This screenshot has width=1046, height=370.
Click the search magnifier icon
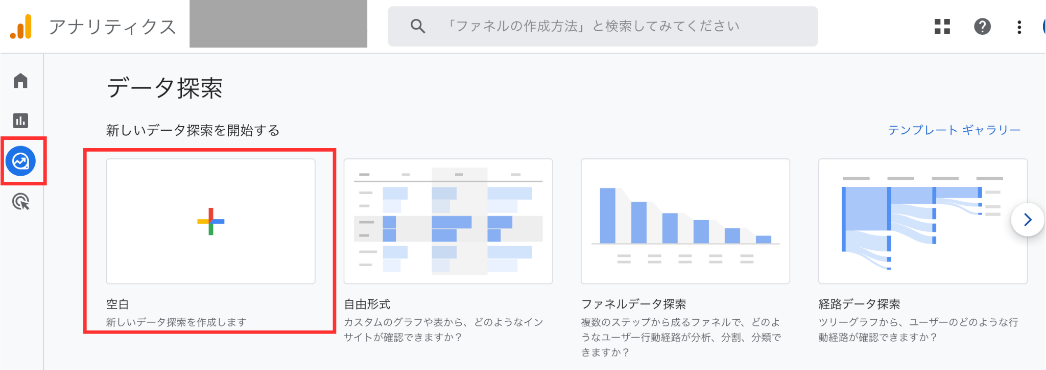[x=418, y=27]
